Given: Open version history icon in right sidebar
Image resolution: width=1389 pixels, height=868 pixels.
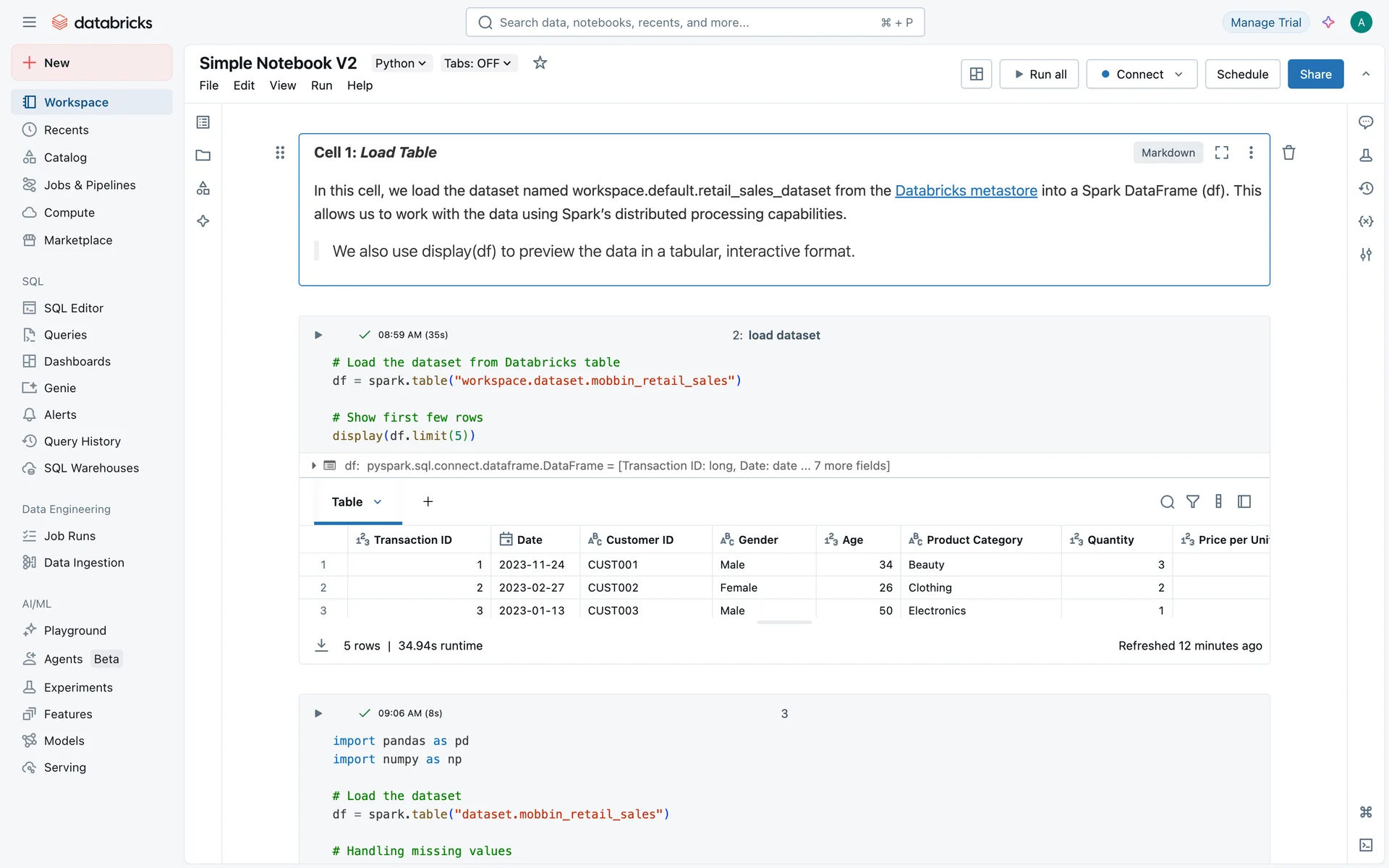Looking at the screenshot, I should pyautogui.click(x=1366, y=188).
